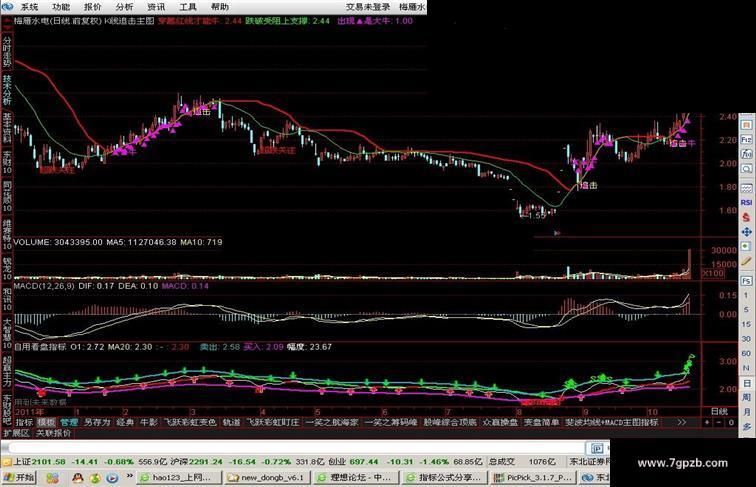The width and height of the screenshot is (756, 487).
Task: Select the N custom period
Action: pos(746,368)
